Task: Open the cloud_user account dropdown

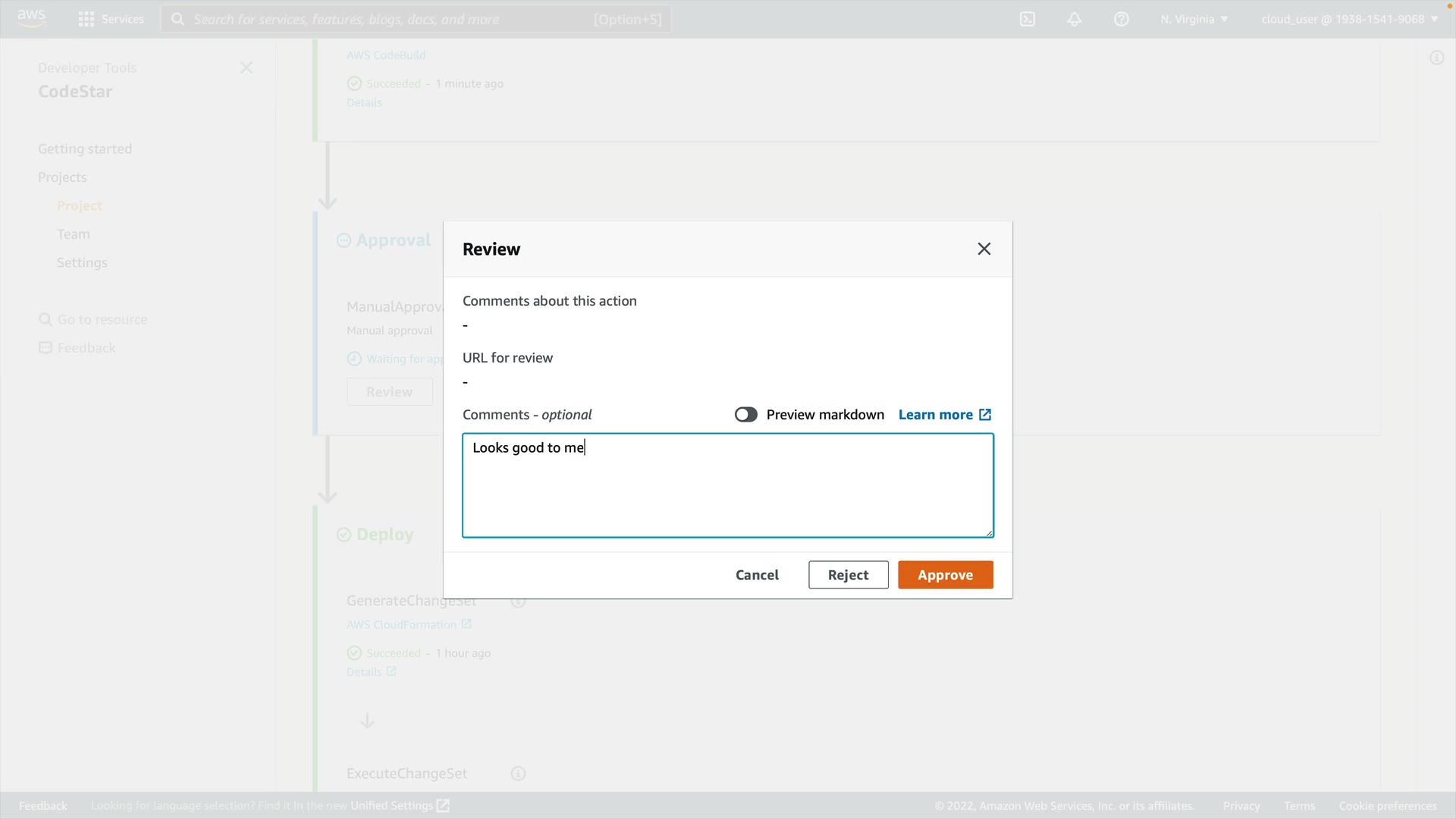Action: pyautogui.click(x=1350, y=19)
